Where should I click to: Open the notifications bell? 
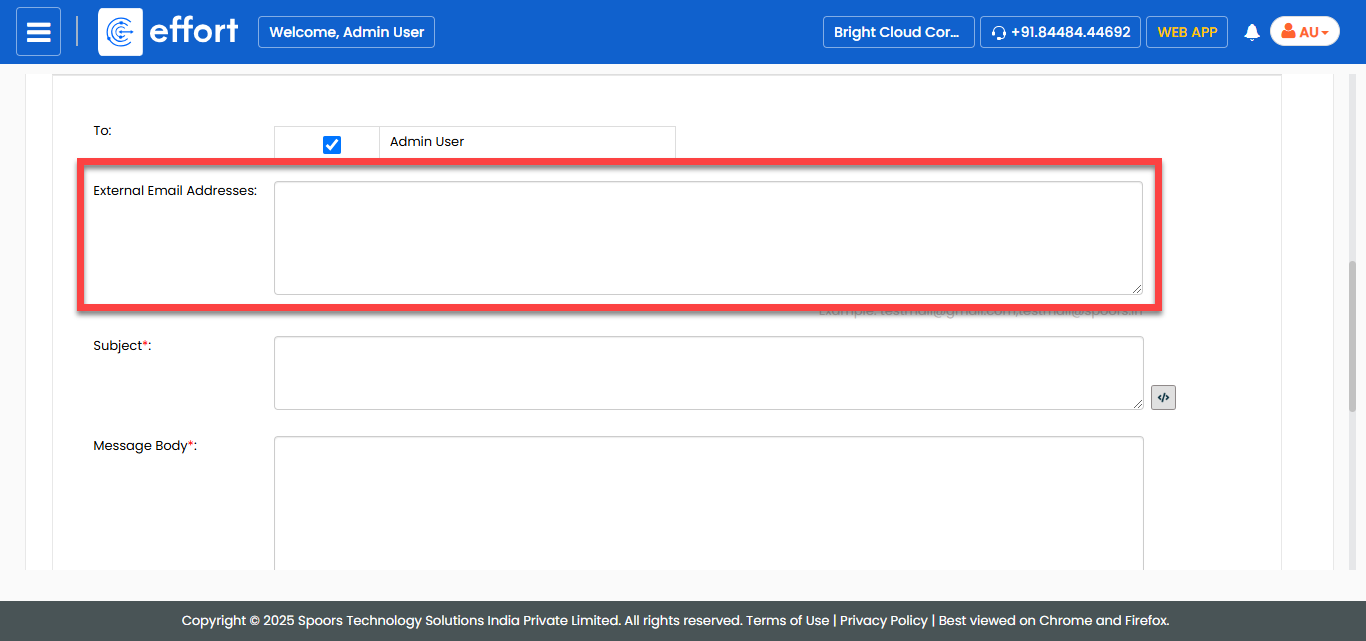(x=1251, y=32)
